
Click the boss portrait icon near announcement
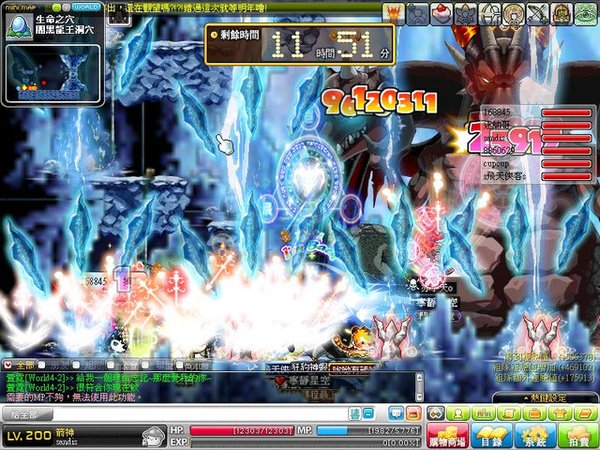coord(119,15)
